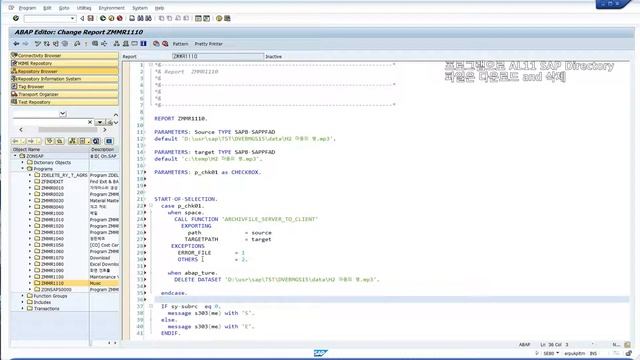This screenshot has height=360, width=640.
Task: Expand the Dictionary Objects folder
Action: [23, 162]
